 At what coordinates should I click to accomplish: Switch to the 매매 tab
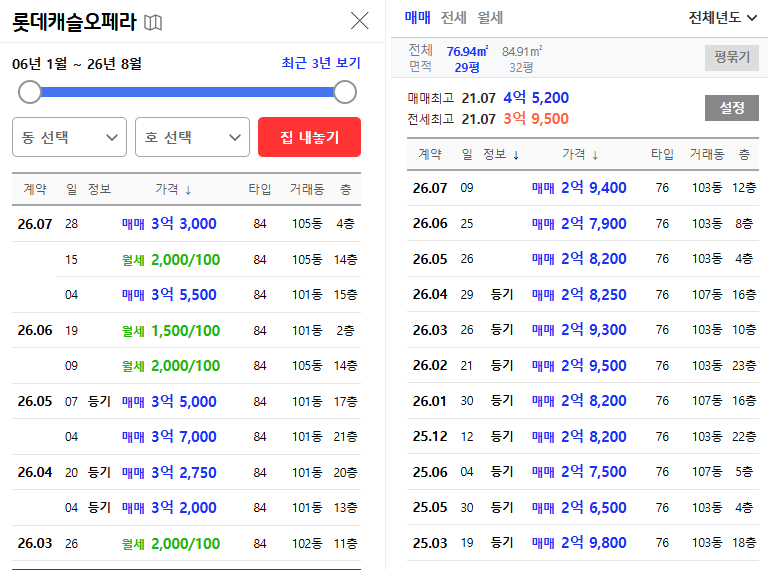(x=417, y=18)
